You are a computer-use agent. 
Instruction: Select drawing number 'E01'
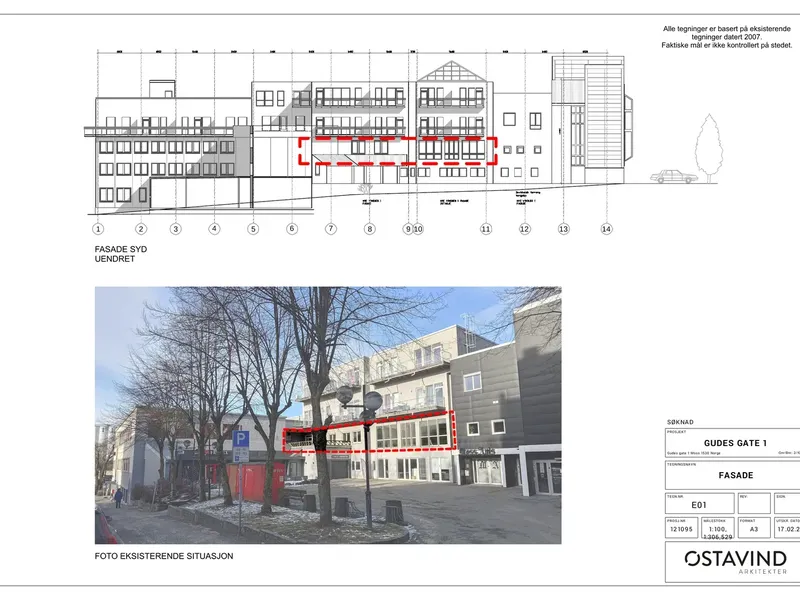[699, 505]
